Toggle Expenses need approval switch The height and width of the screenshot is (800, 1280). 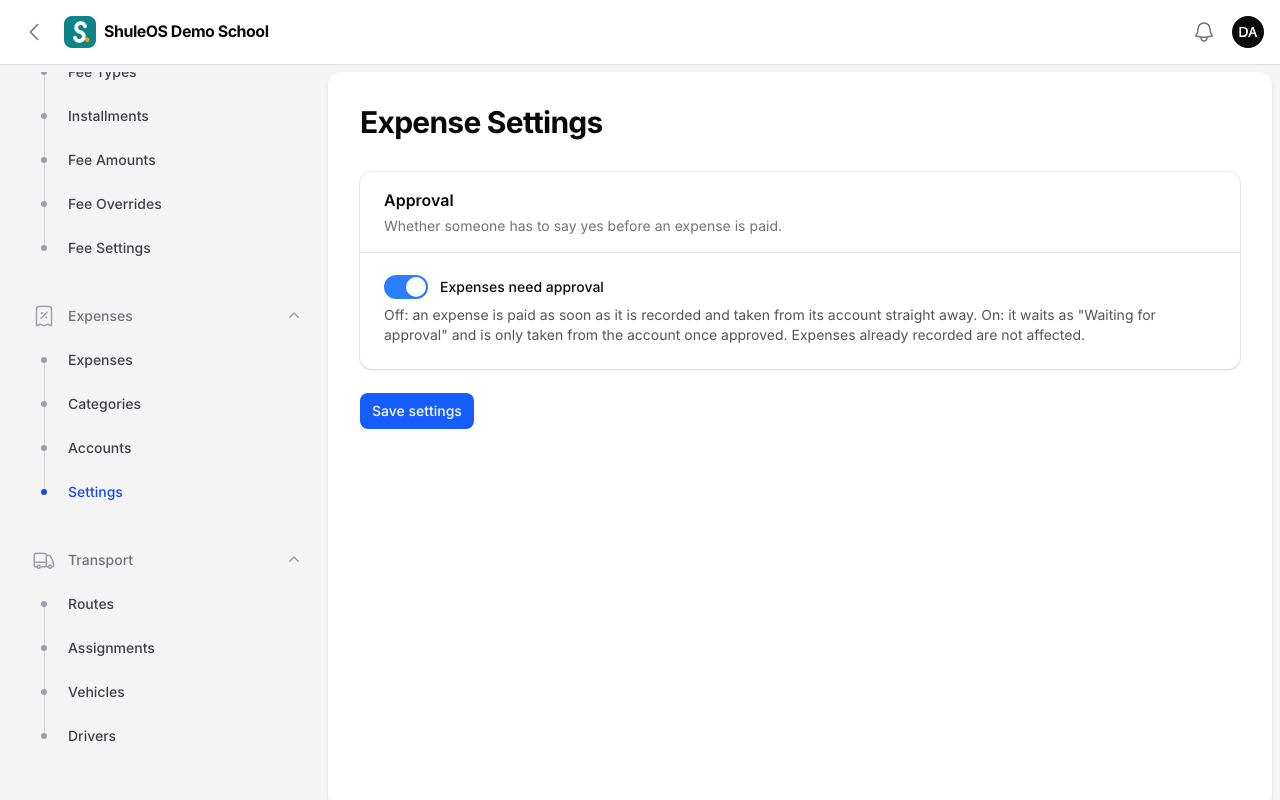click(x=406, y=287)
